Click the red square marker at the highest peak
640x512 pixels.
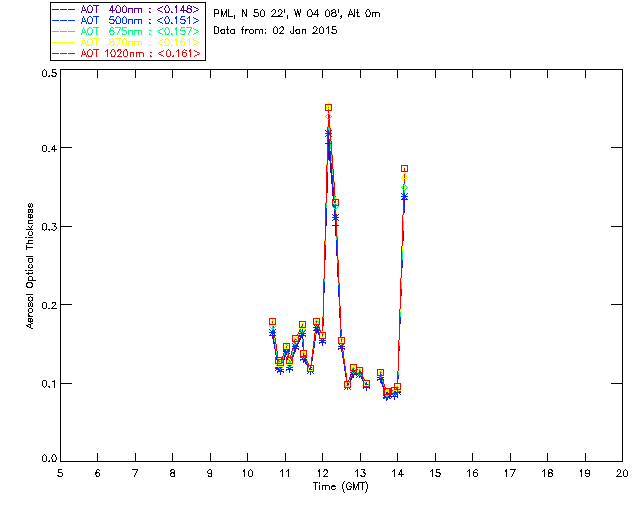coord(329,107)
